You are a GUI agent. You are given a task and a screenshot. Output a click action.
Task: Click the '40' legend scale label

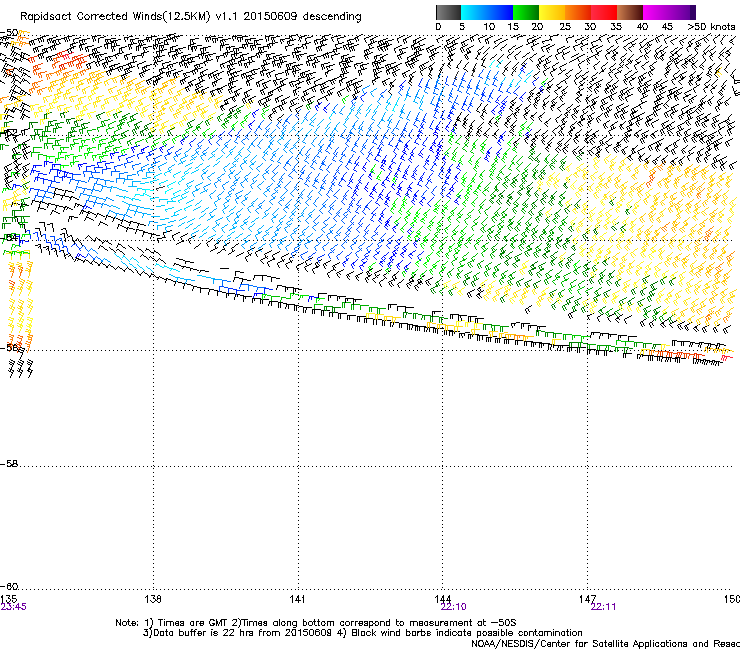(642, 26)
